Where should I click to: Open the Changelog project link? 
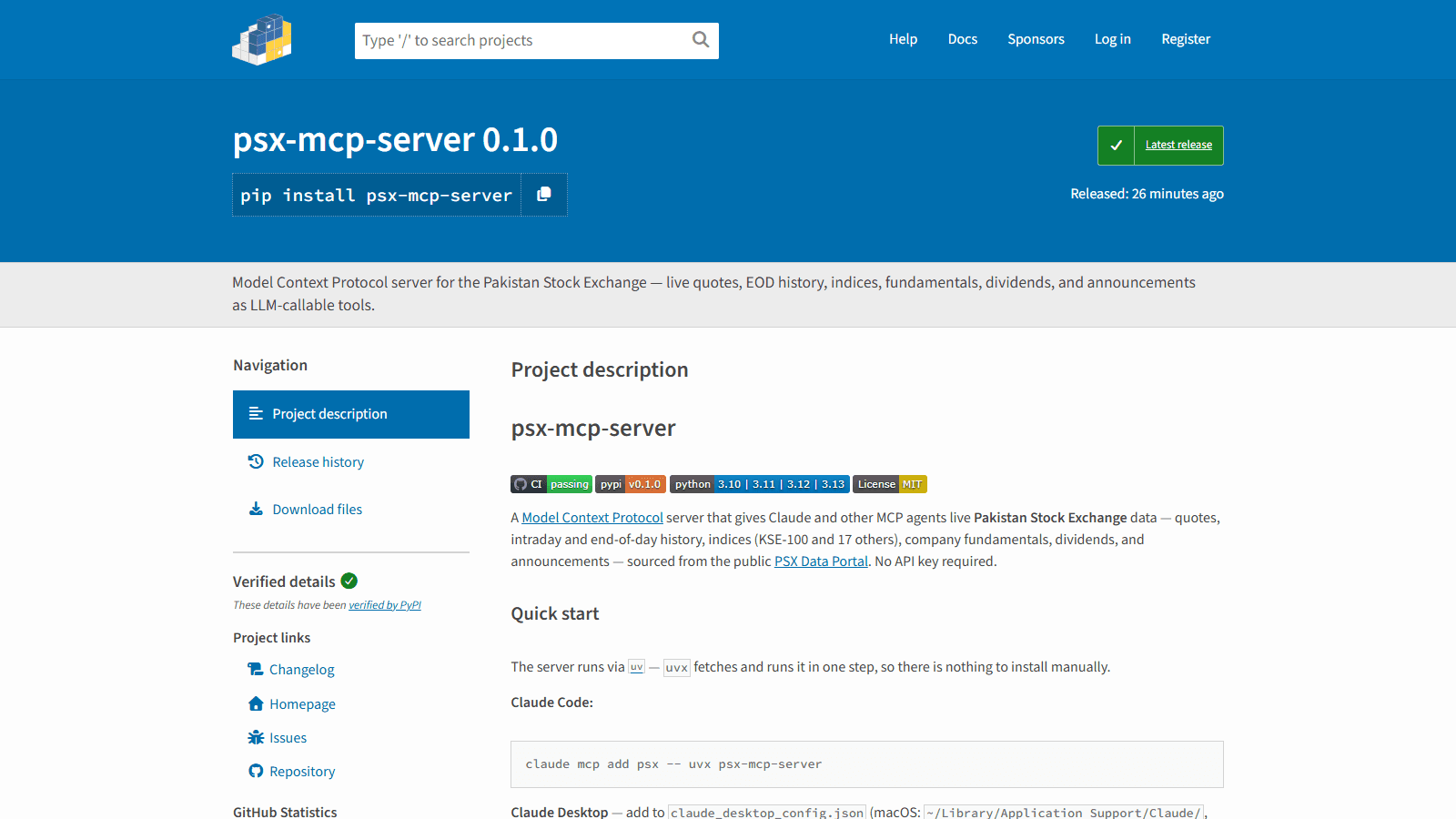coord(302,670)
